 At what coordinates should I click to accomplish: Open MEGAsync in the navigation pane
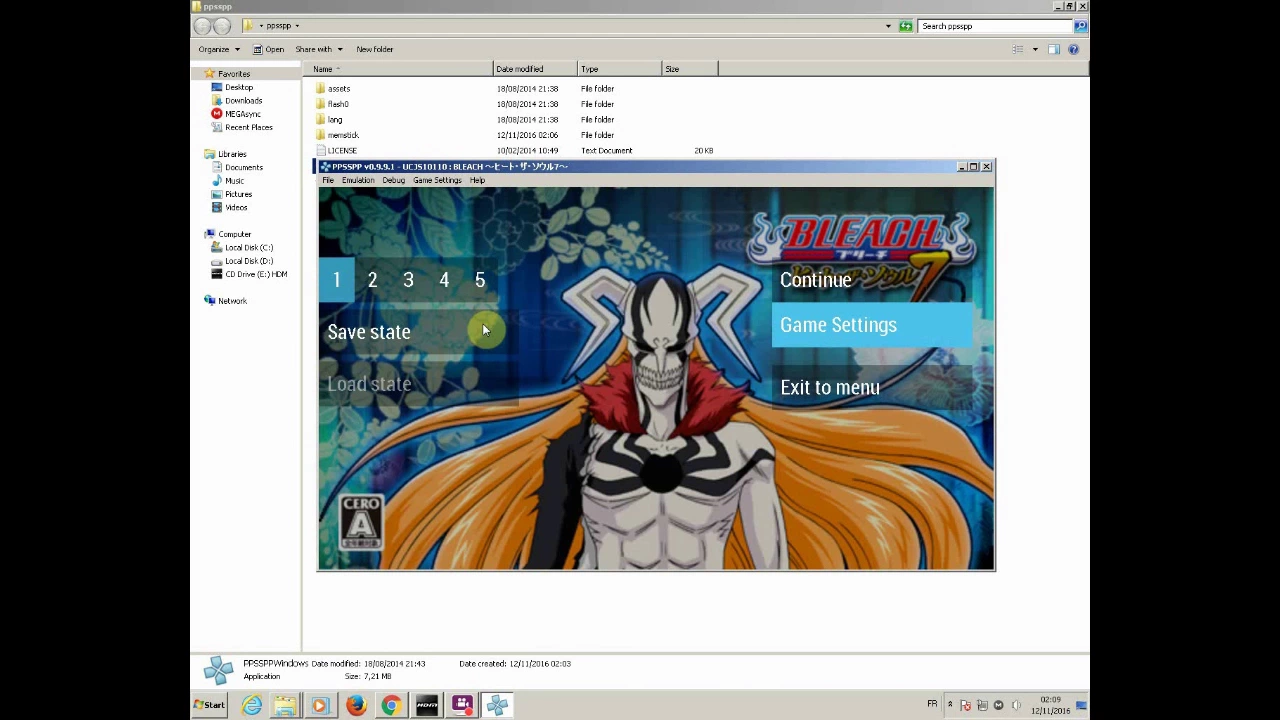pos(242,114)
